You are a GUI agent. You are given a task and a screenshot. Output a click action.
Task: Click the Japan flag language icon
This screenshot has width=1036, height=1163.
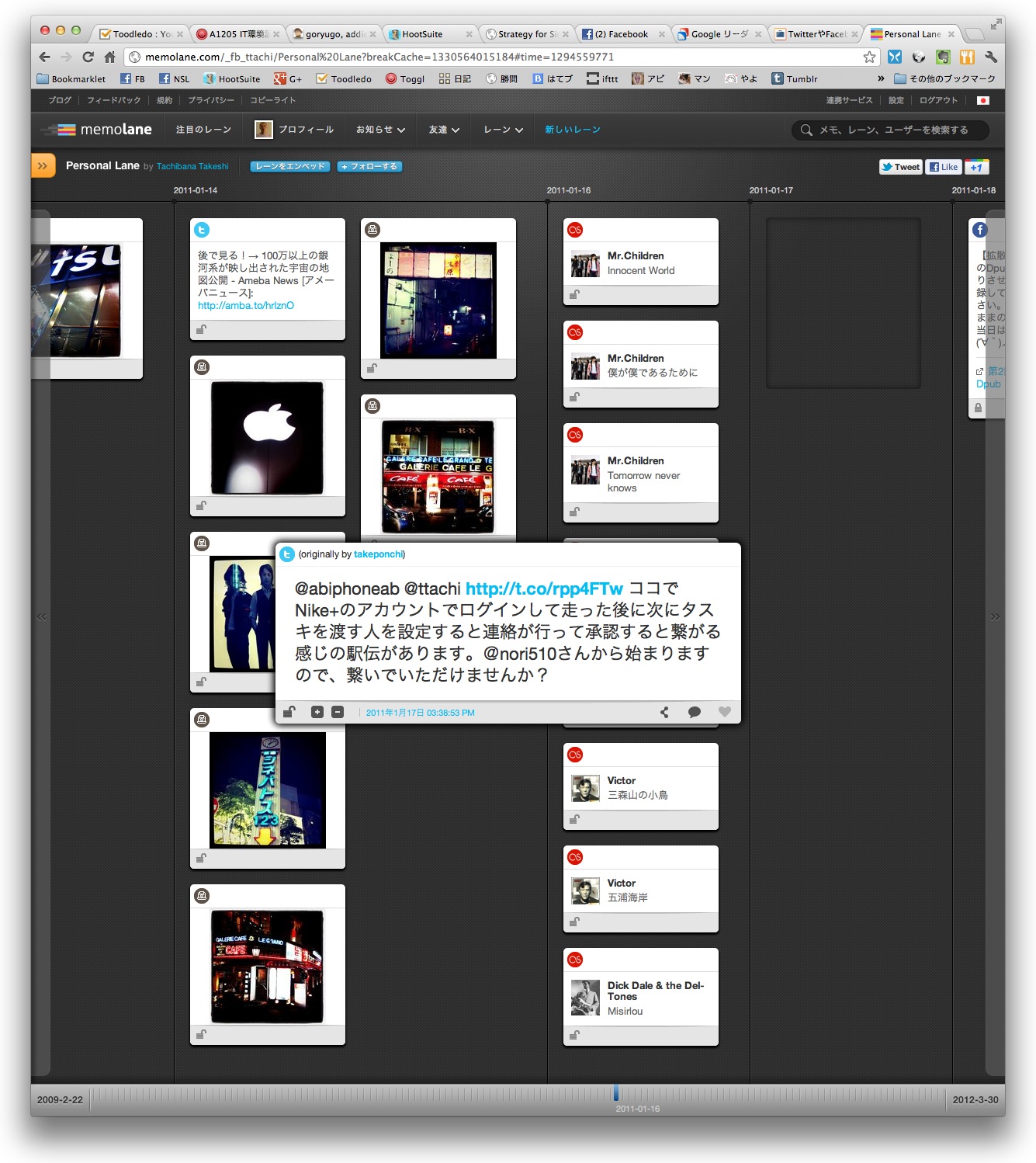982,100
